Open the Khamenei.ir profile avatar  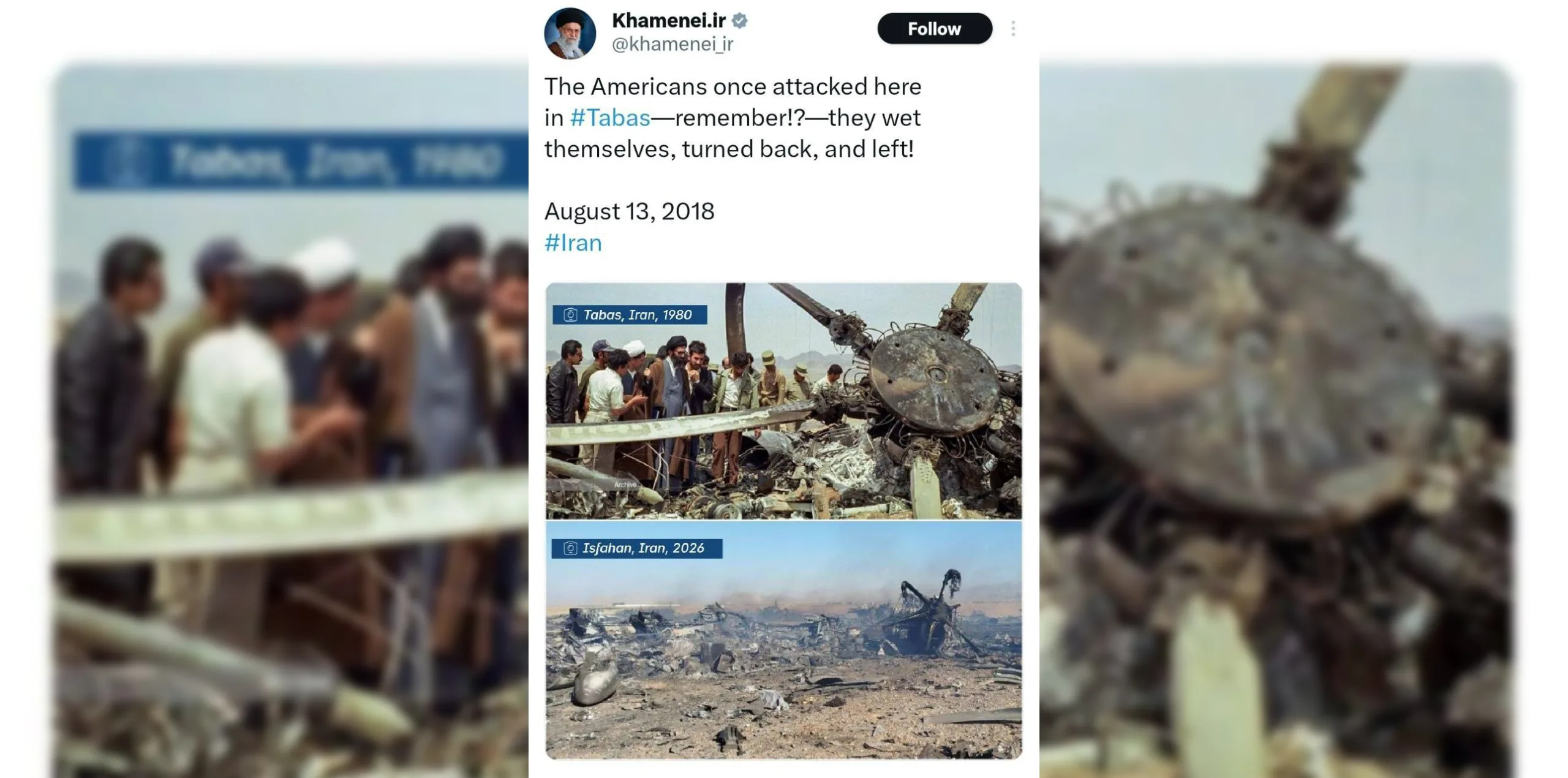coord(570,33)
